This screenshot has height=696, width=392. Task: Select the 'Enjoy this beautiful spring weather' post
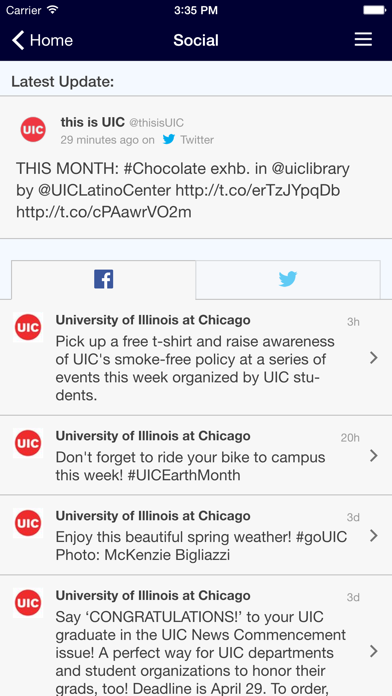196,534
